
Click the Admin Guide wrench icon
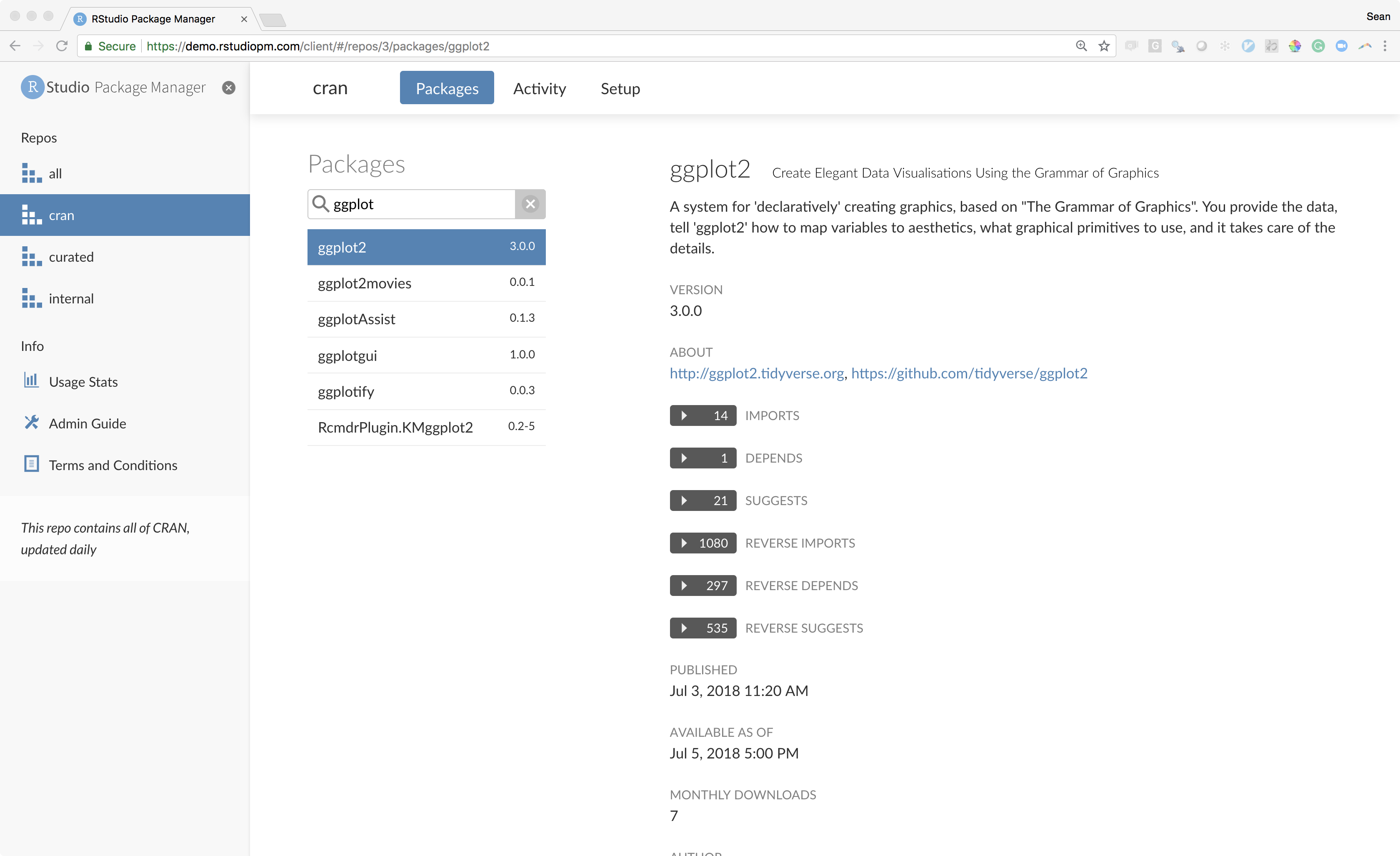coord(31,423)
